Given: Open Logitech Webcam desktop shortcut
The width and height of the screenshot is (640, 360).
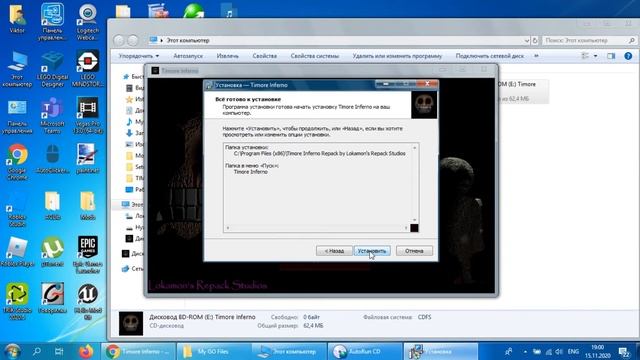Looking at the screenshot, I should point(87,22).
